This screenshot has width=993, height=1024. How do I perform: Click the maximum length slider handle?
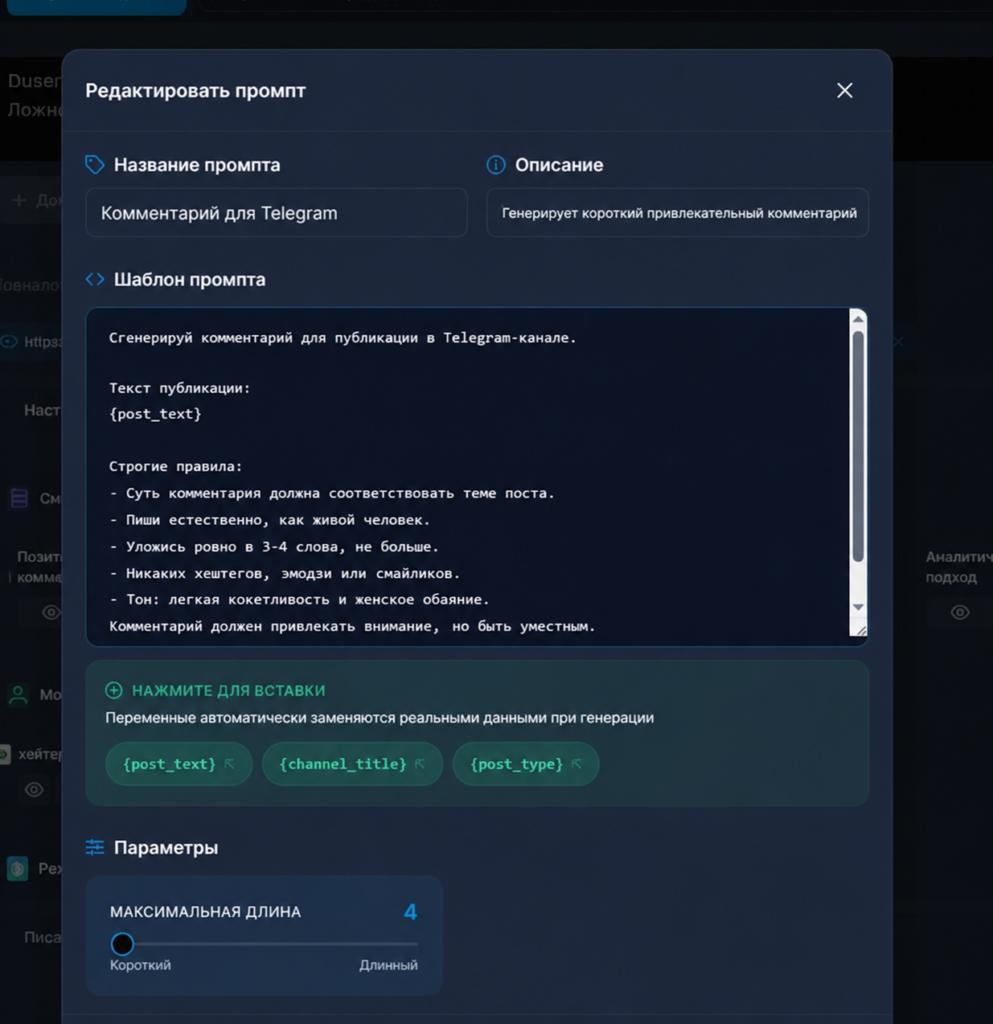click(122, 944)
